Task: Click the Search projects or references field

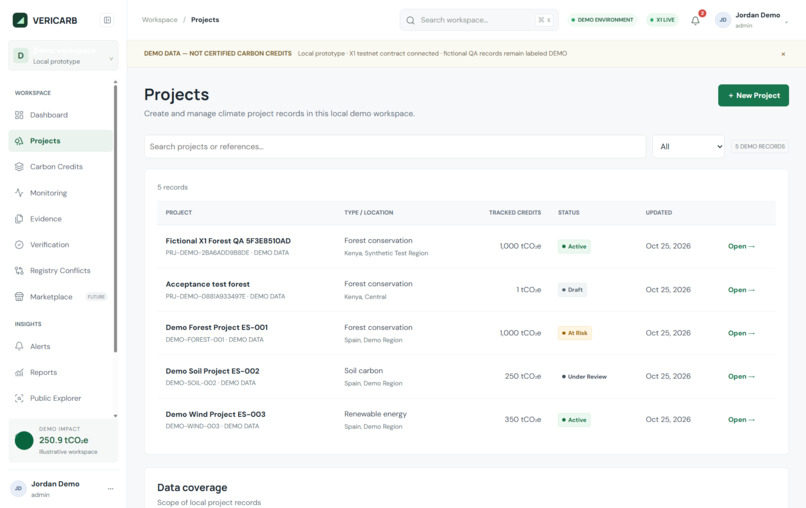Action: pos(395,147)
